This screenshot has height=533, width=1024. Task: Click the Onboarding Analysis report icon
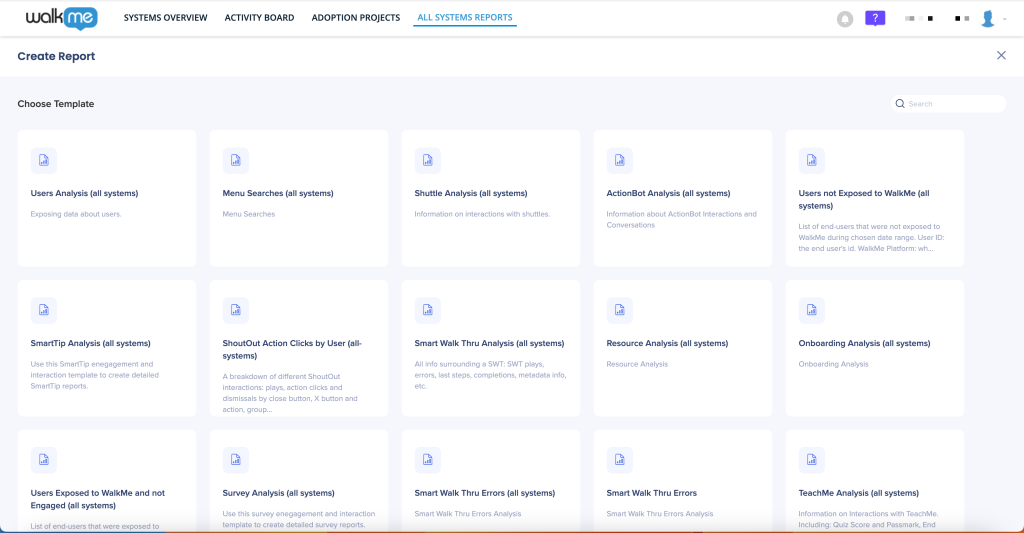[x=812, y=311]
